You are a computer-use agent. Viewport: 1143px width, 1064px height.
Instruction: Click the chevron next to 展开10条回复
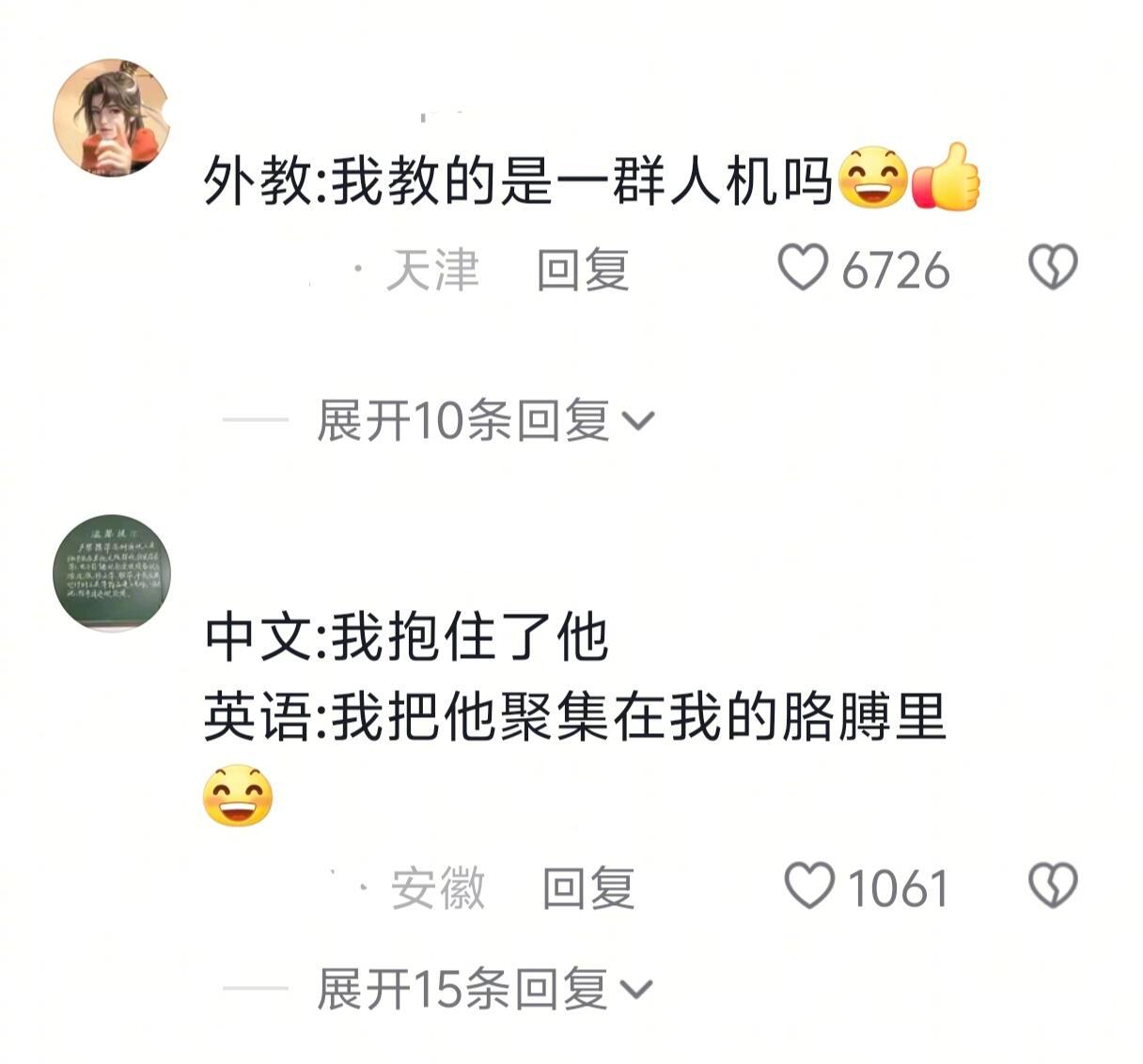point(638,421)
